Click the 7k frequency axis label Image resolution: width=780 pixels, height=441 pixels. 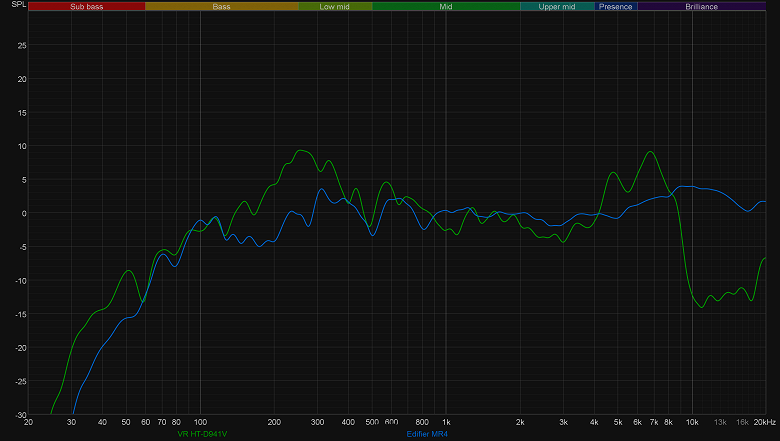[x=654, y=422]
